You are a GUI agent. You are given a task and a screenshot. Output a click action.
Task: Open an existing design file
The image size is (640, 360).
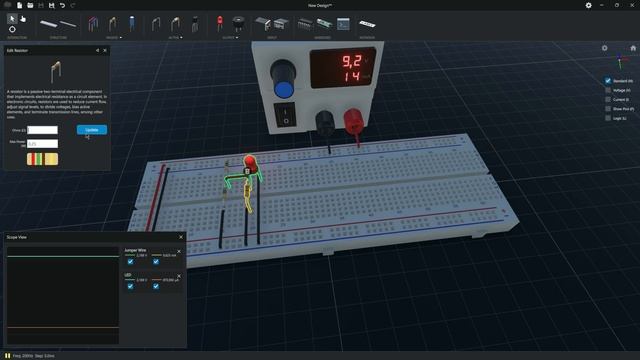(30, 5)
